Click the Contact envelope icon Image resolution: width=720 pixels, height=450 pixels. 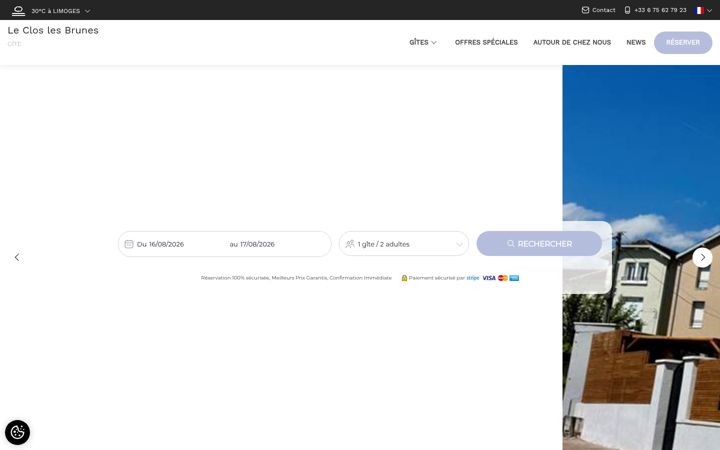click(585, 10)
